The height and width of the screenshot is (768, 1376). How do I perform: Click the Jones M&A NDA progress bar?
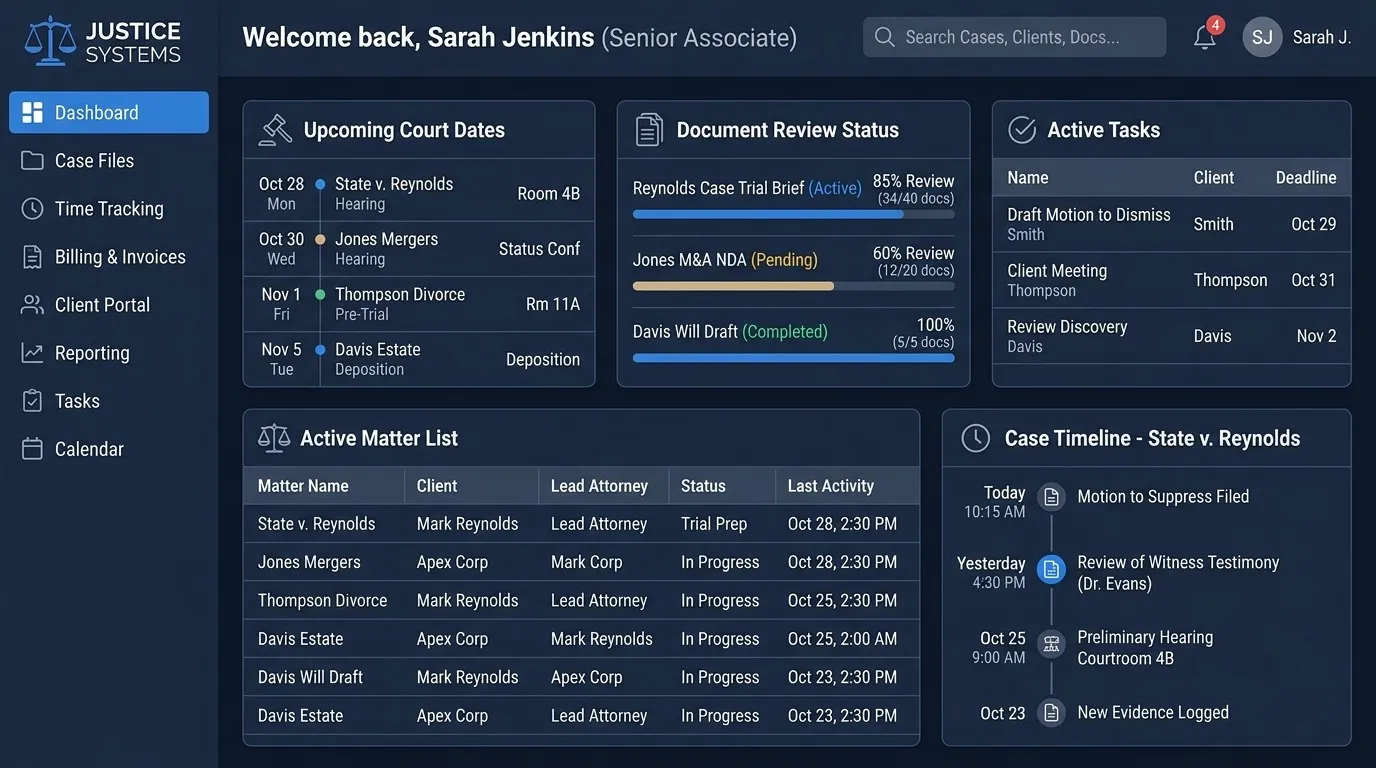click(x=793, y=286)
